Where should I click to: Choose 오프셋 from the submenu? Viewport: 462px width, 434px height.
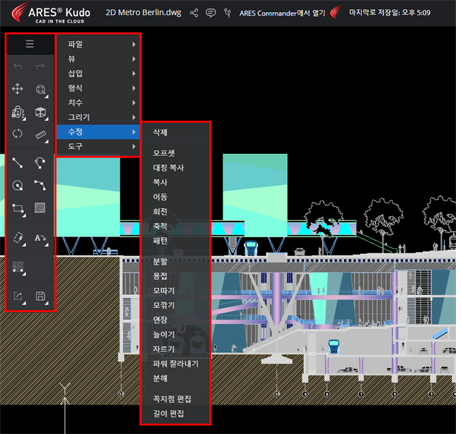176,153
